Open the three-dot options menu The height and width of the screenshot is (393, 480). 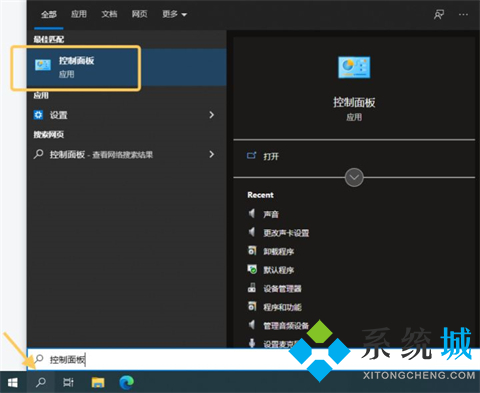[463, 14]
